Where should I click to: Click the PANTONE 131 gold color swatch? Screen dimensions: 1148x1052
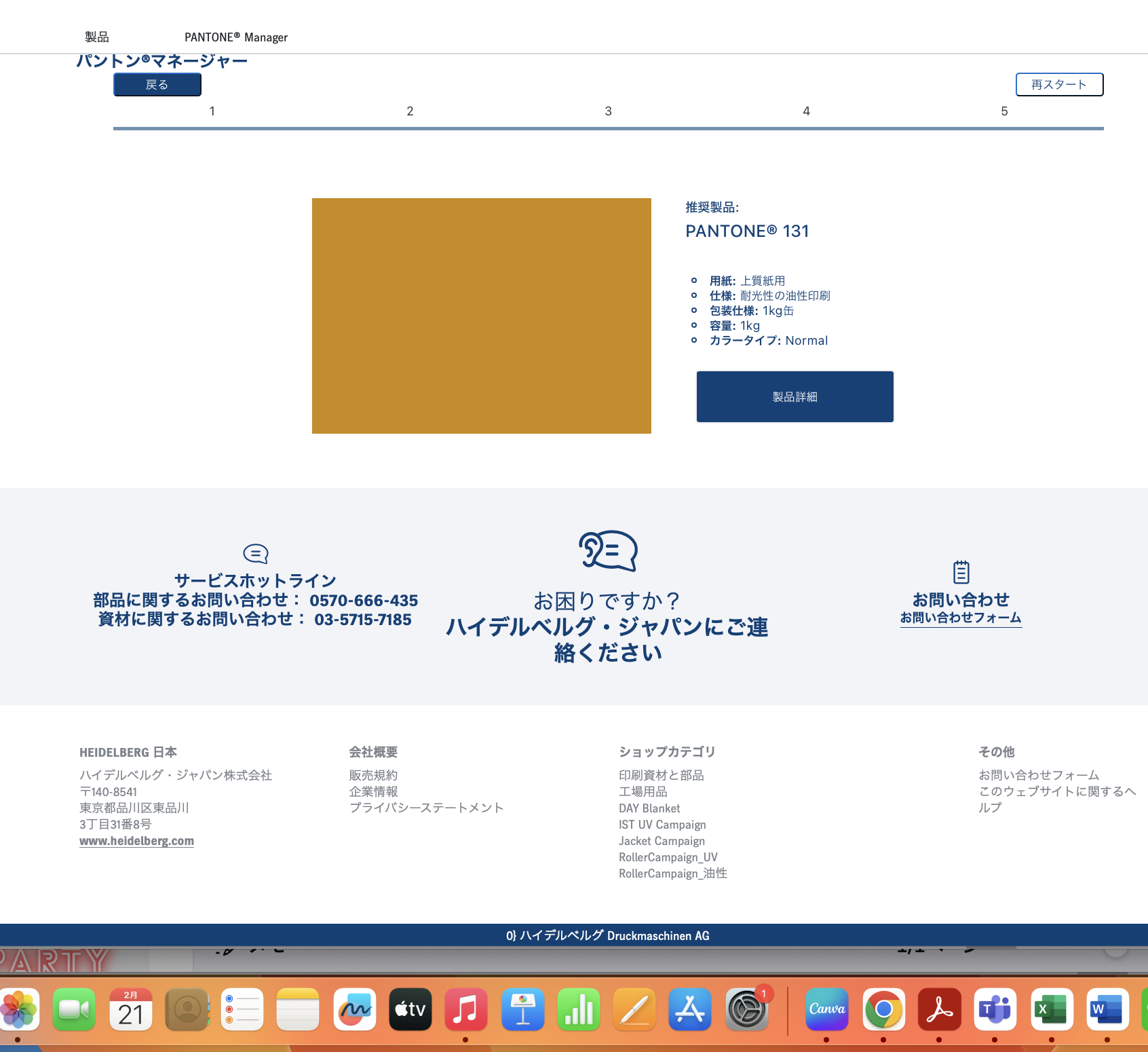pyautogui.click(x=482, y=316)
